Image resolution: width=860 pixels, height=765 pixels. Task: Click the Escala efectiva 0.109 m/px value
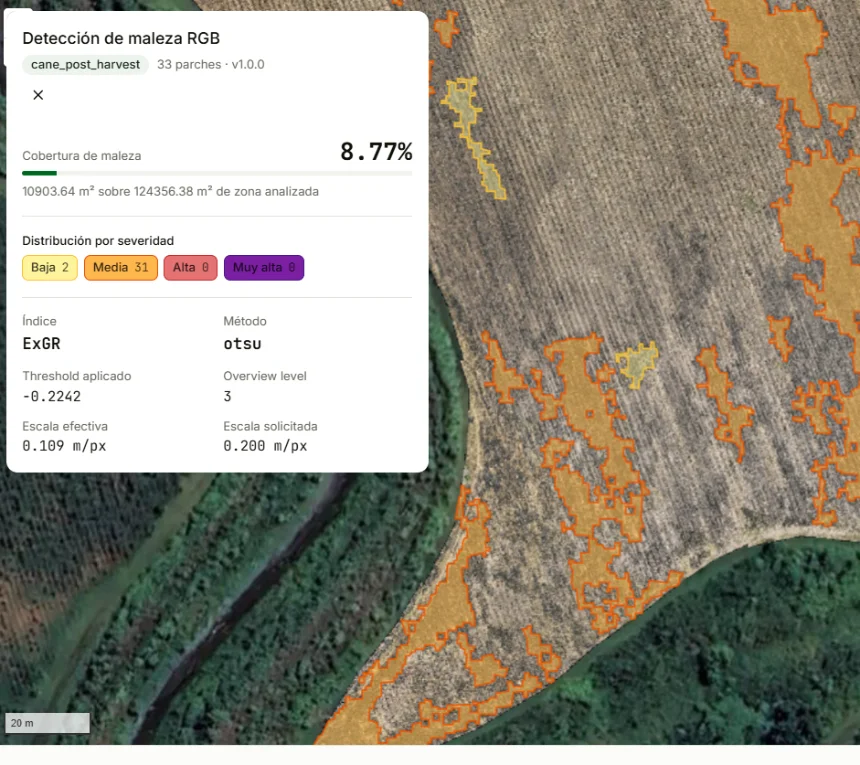click(64, 446)
